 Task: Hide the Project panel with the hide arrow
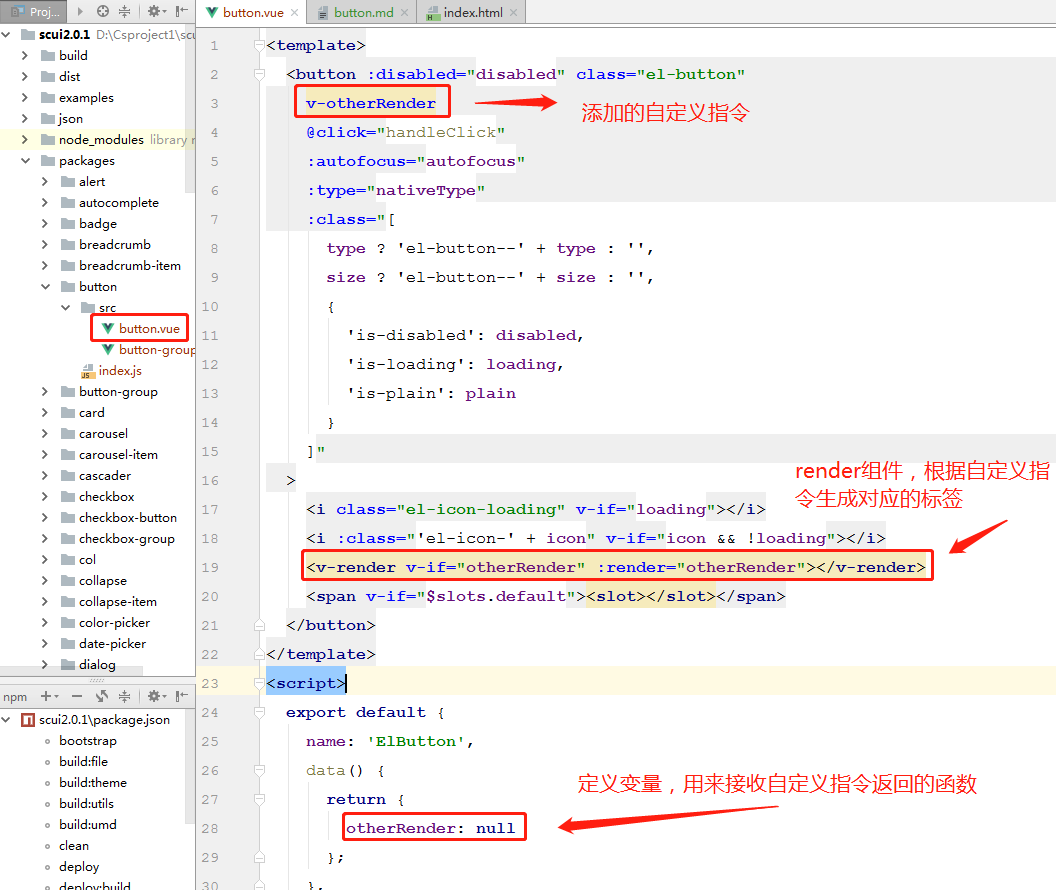point(181,11)
